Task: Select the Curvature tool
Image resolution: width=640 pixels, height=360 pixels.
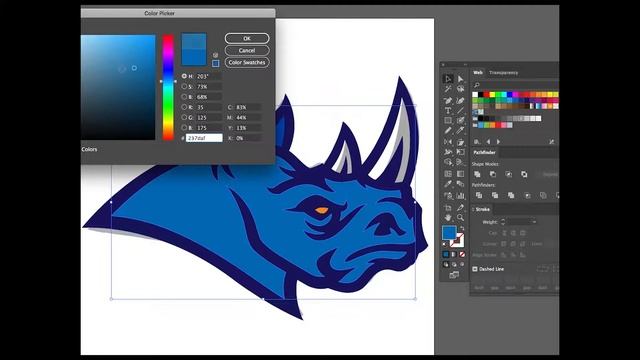Action: coord(460,100)
